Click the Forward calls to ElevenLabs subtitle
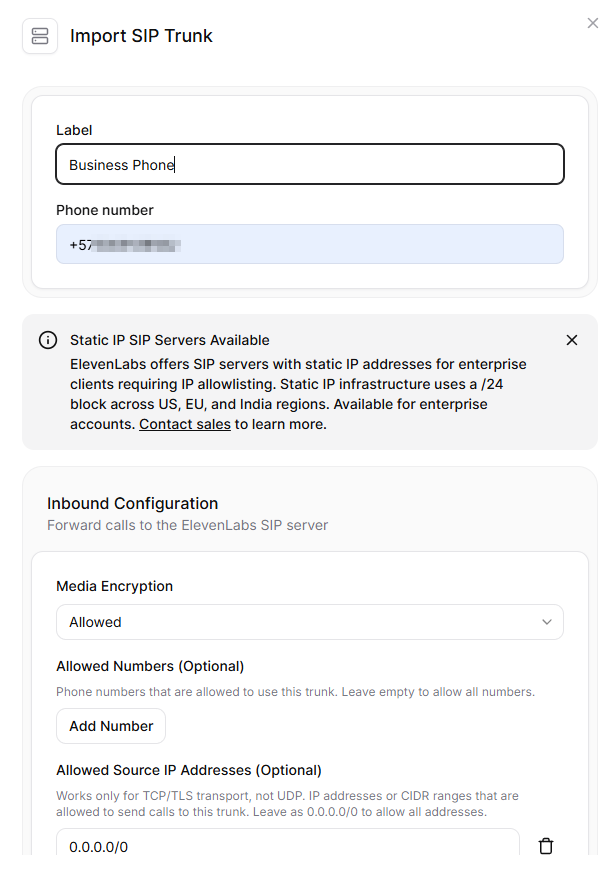 click(x=187, y=525)
